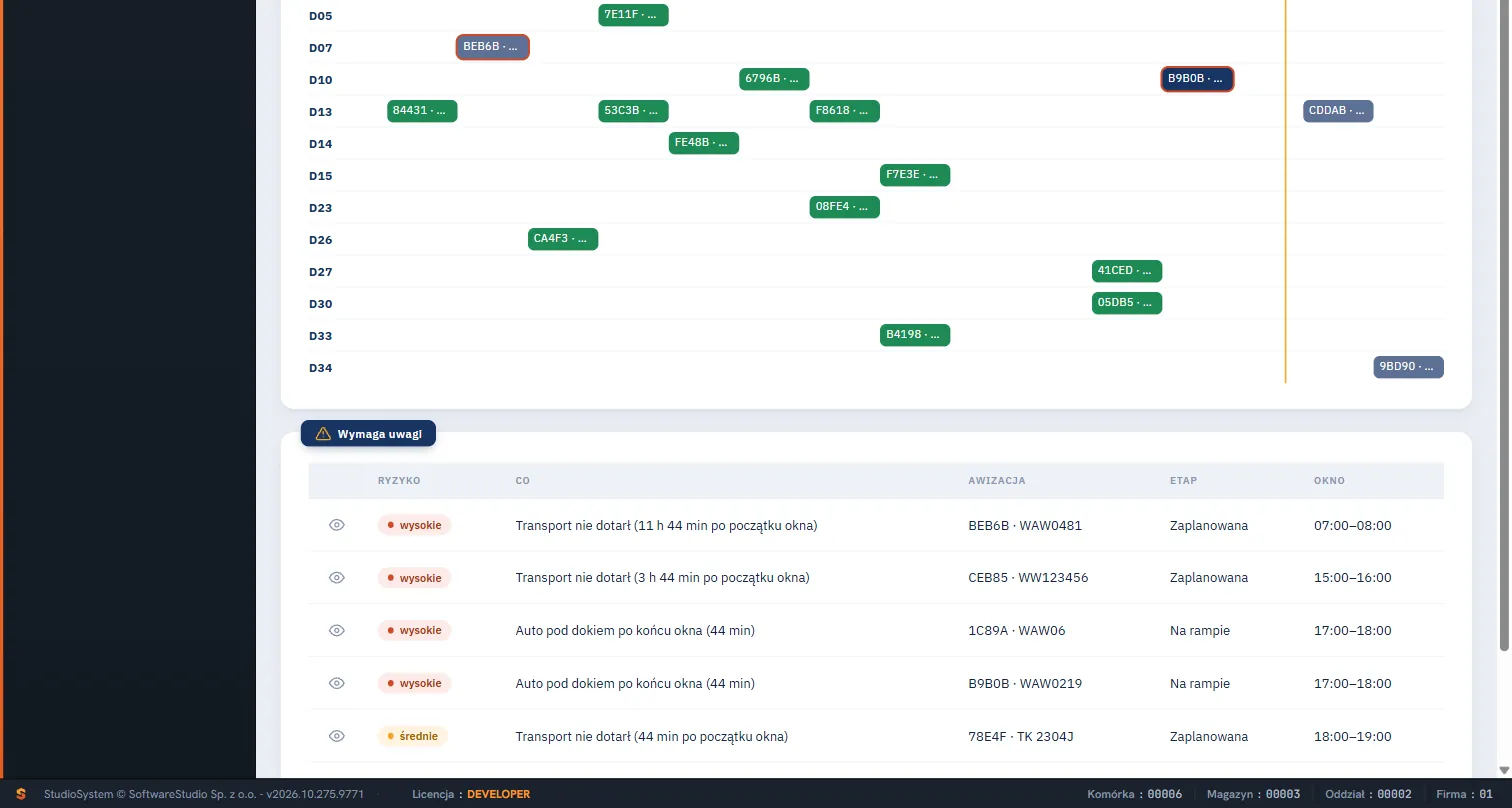Click the warning icon in Wymaga uwagi badge
Viewport: 1512px width, 808px height.
tap(323, 434)
